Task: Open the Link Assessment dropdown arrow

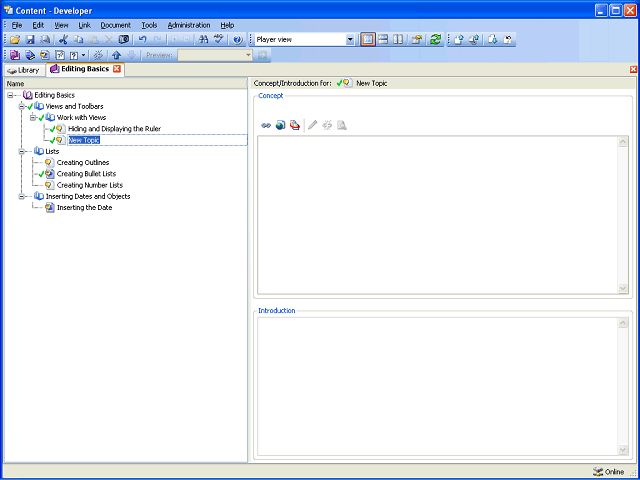Action: (x=83, y=55)
